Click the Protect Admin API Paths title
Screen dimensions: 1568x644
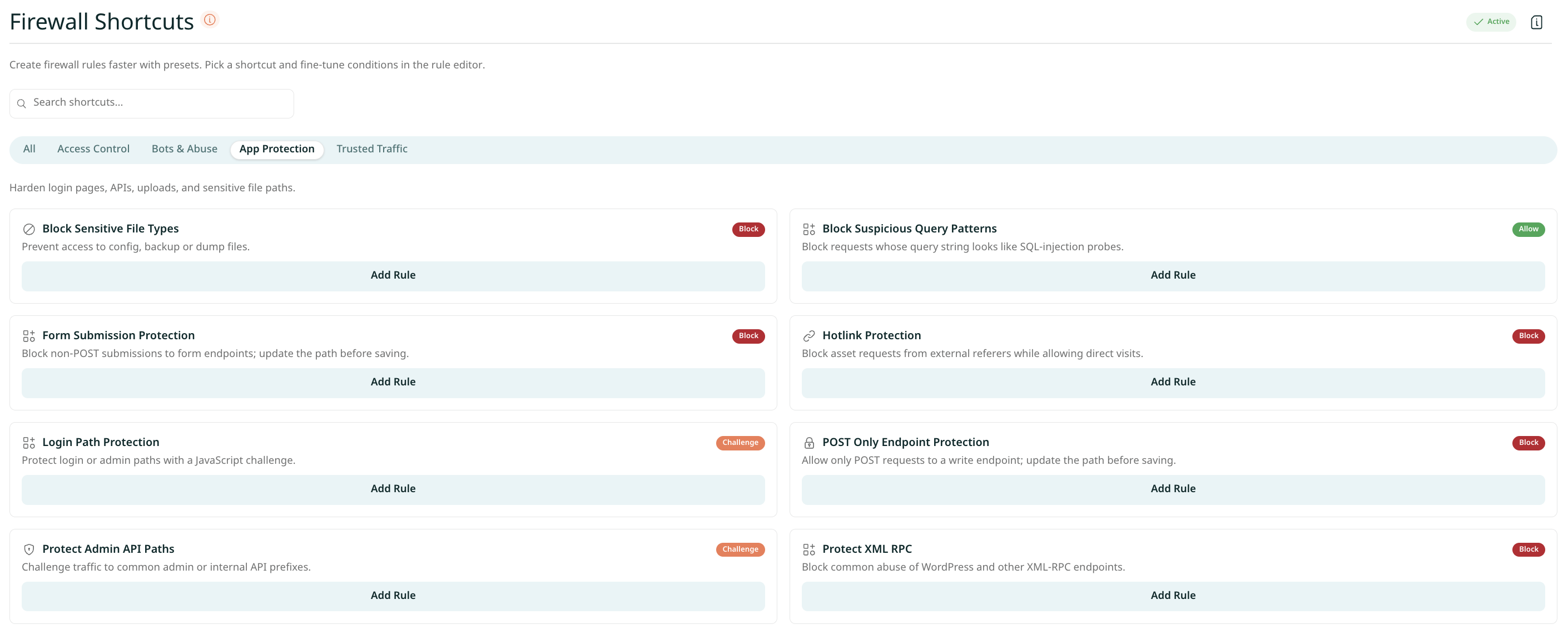[x=108, y=549]
